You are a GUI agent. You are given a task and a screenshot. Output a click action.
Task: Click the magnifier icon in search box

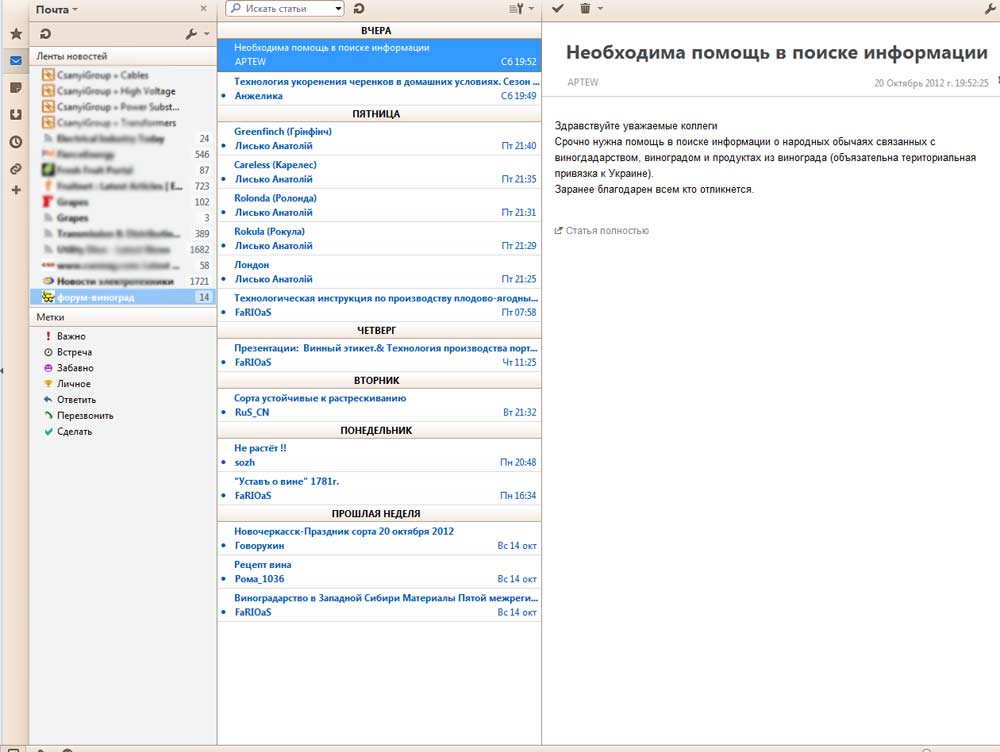[236, 8]
